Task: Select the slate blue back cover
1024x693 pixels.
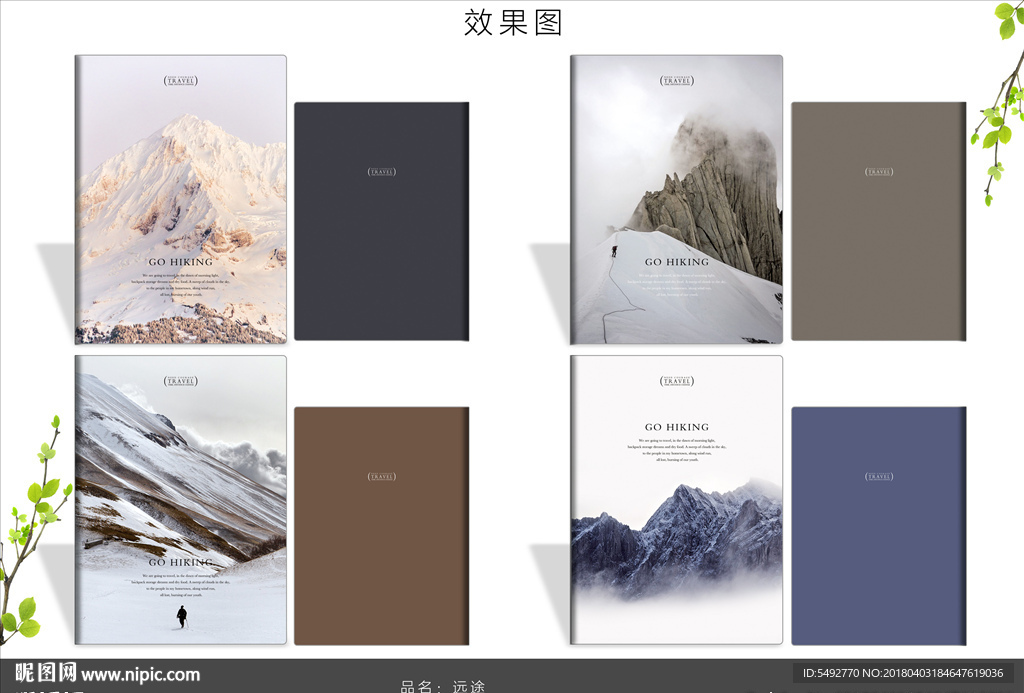Action: tap(878, 526)
